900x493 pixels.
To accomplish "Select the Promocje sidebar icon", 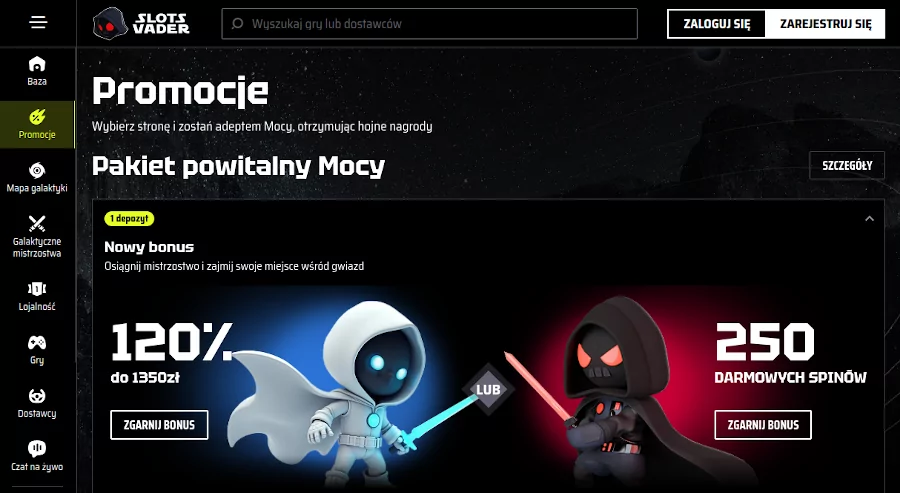I will point(37,117).
